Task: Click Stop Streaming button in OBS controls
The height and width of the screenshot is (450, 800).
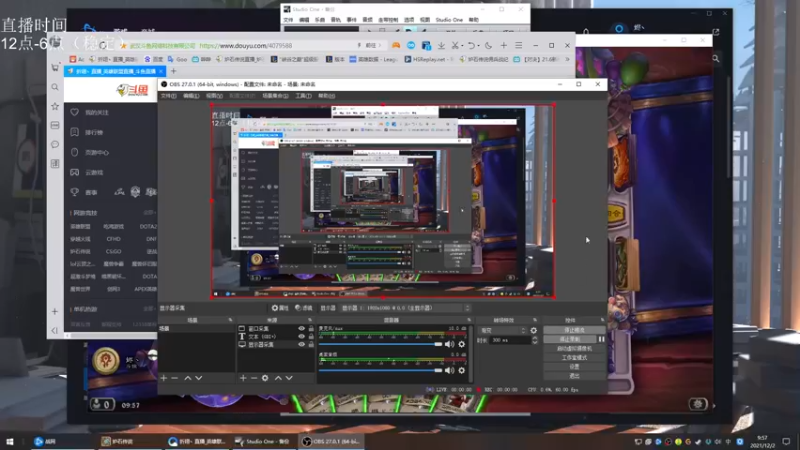Action: coord(574,330)
